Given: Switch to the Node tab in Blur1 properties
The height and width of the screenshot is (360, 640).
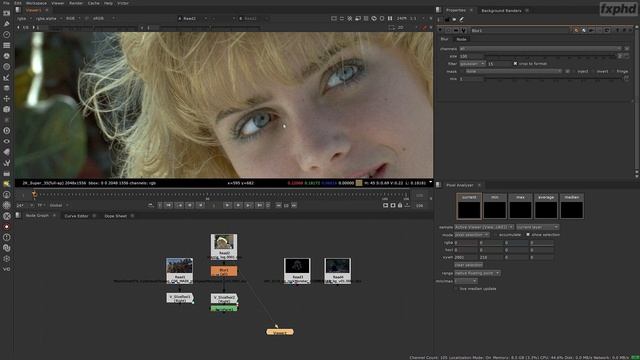Looking at the screenshot, I should pyautogui.click(x=462, y=39).
